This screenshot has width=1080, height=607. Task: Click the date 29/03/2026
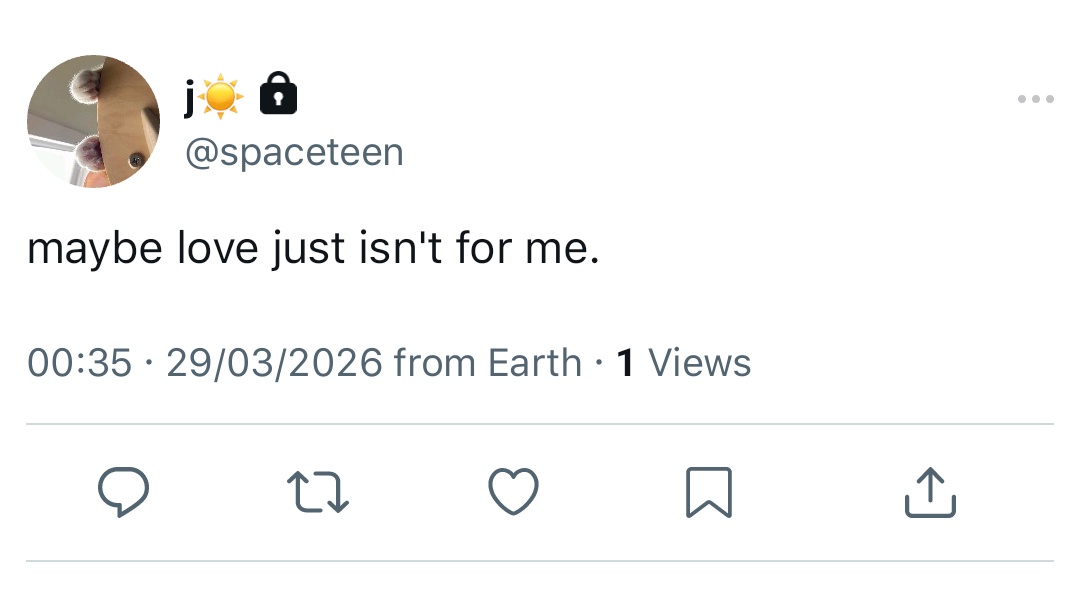(274, 362)
